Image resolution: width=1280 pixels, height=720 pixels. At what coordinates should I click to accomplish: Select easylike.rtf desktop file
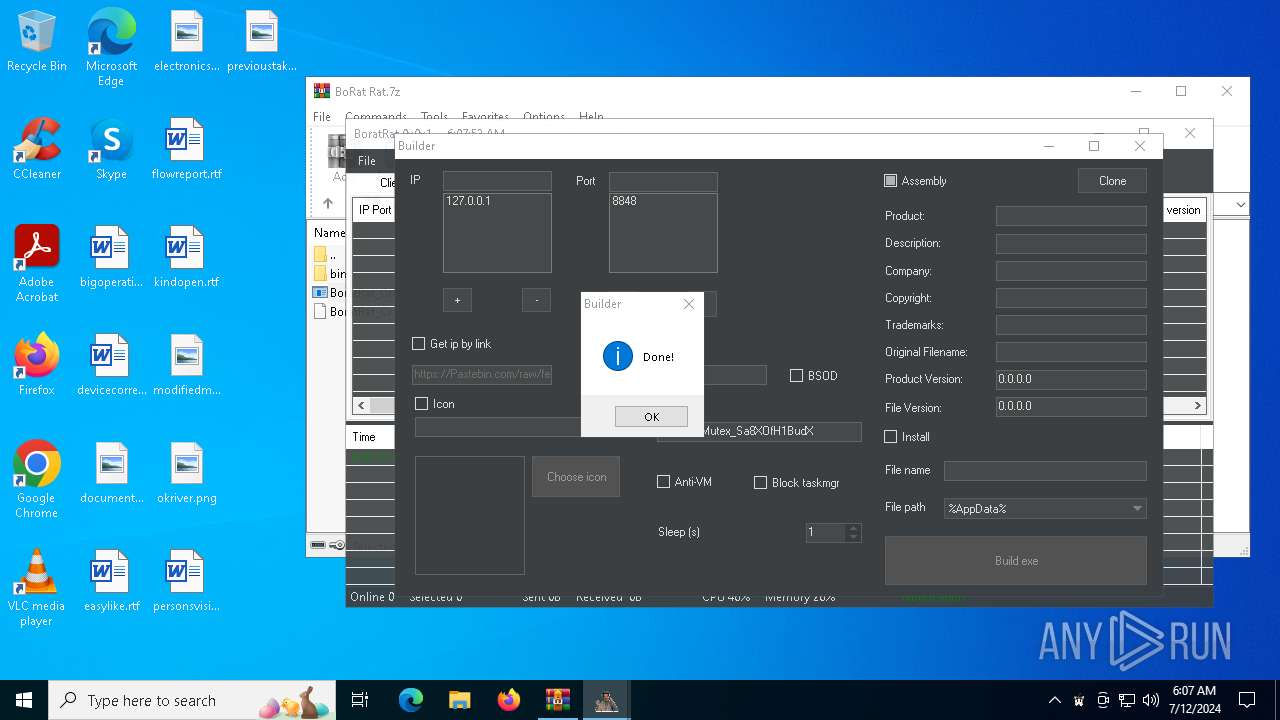pyautogui.click(x=111, y=582)
